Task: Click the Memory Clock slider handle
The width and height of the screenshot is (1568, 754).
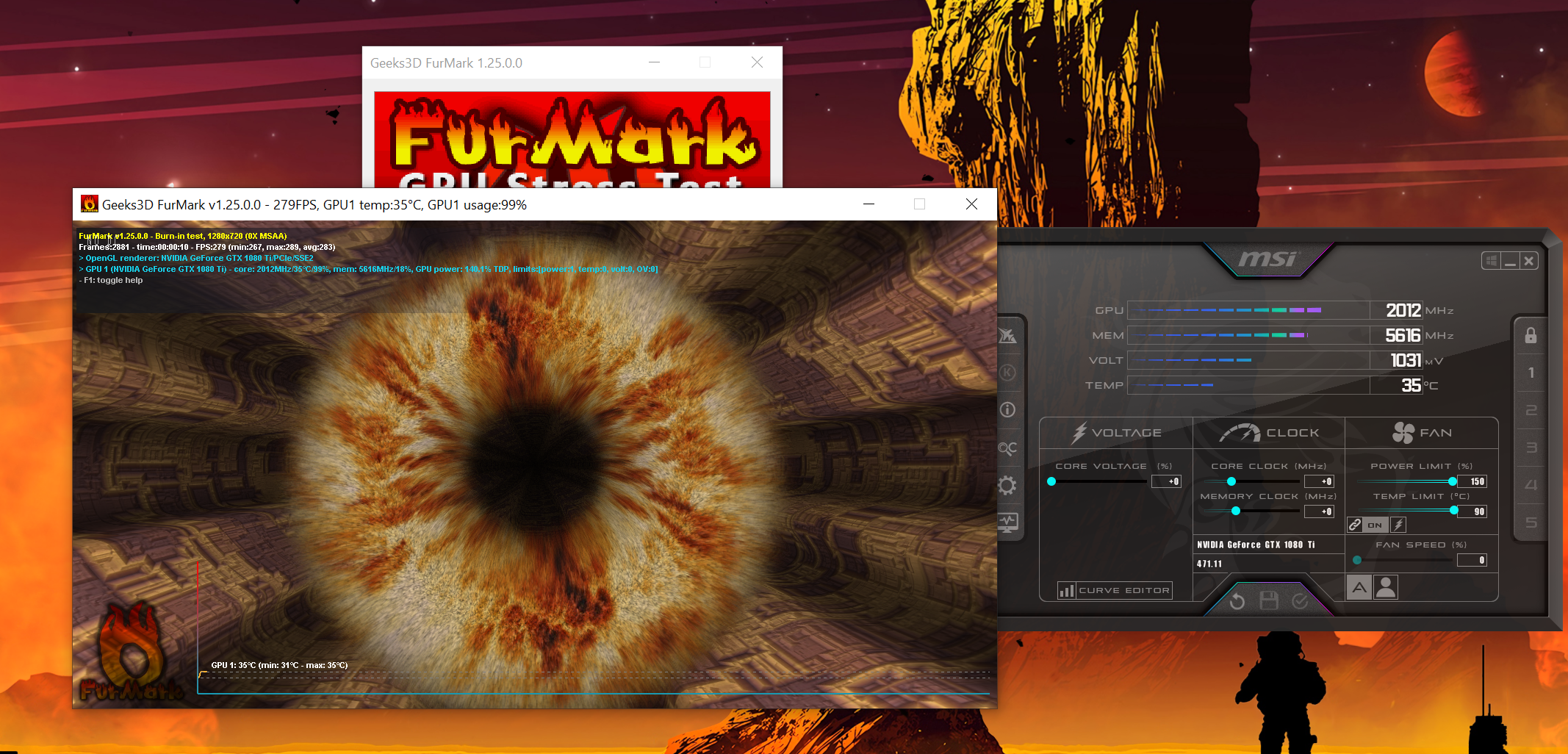Action: (x=1236, y=511)
